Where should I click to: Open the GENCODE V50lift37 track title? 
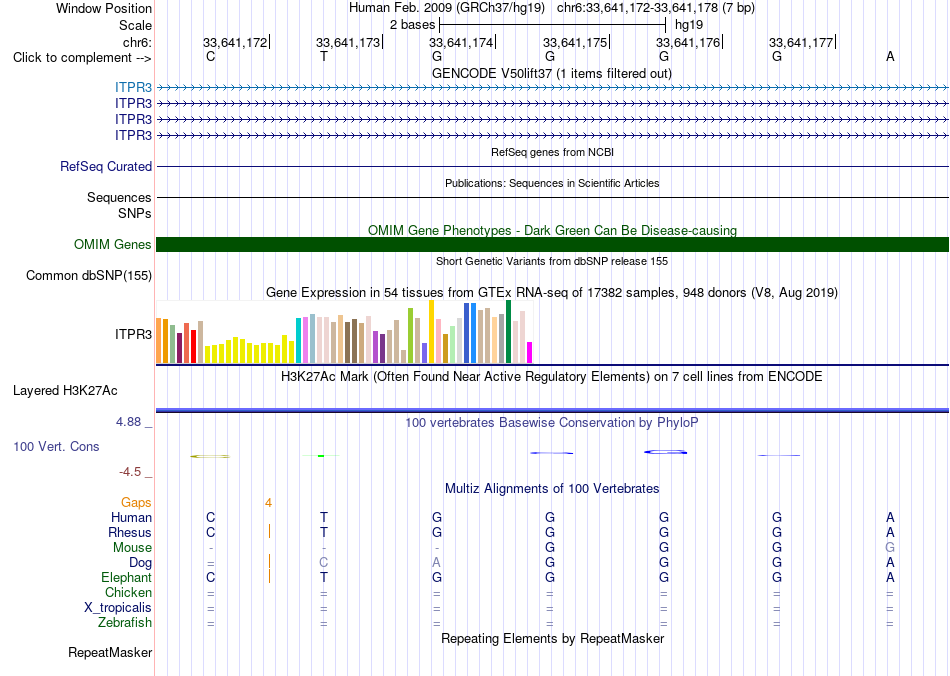pos(552,73)
